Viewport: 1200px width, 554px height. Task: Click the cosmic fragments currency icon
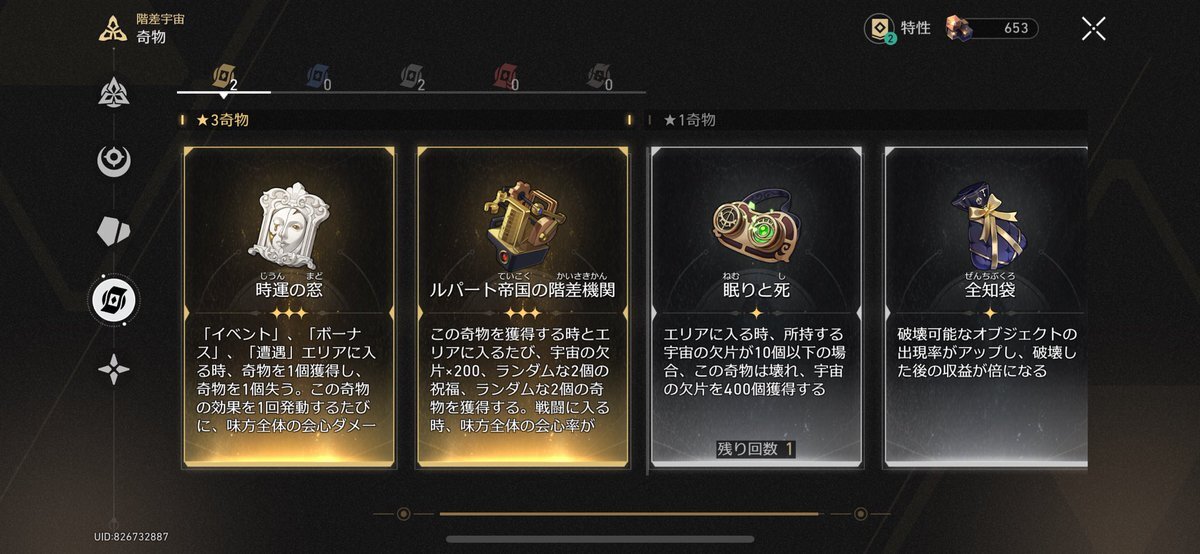coord(957,29)
